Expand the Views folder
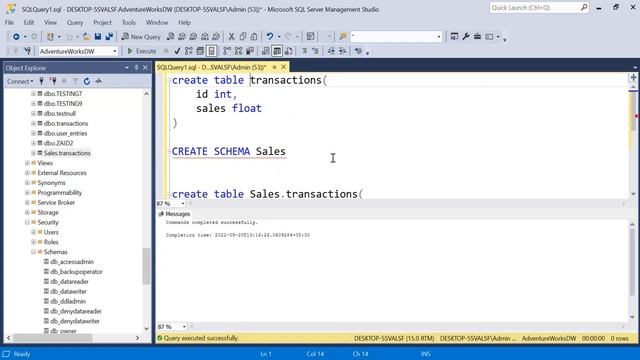 click(27, 163)
